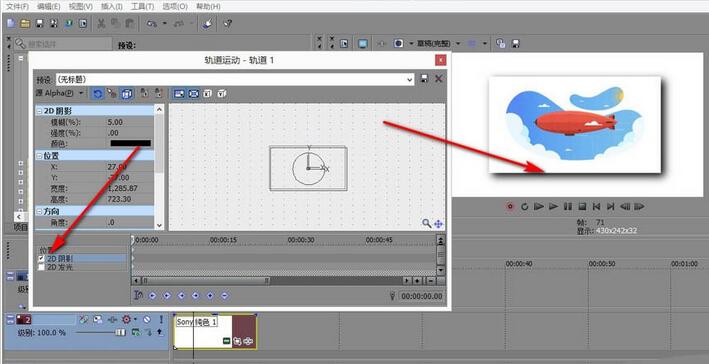Viewport: 709px width, 364px height.
Task: Click the zoom magnifier in the motion workspace
Action: [426, 223]
